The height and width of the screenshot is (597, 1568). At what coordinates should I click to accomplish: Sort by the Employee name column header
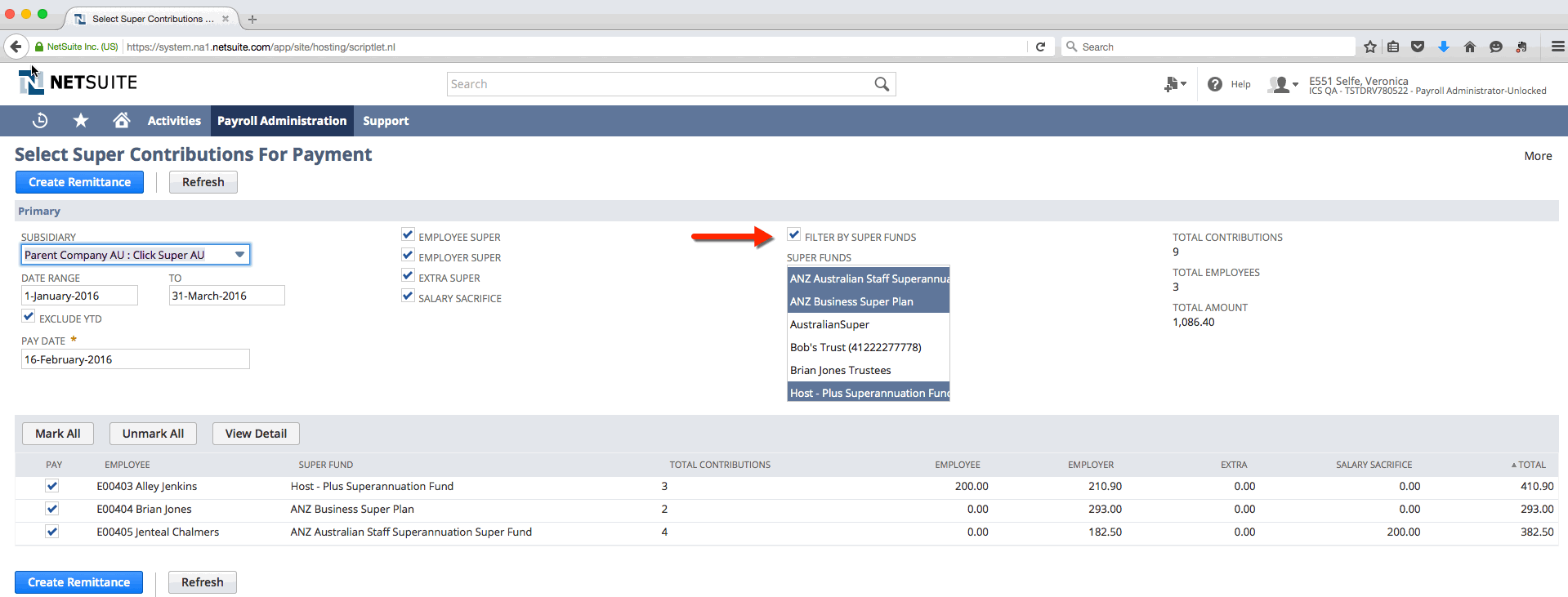(127, 465)
